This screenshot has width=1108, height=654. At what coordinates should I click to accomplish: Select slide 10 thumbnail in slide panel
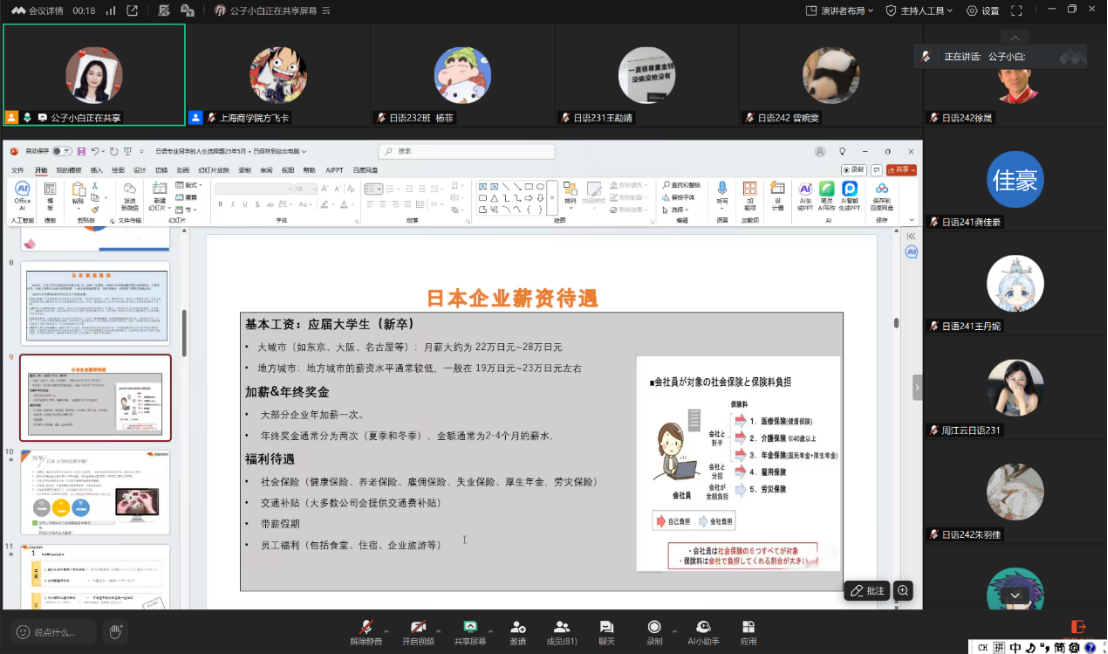point(96,491)
